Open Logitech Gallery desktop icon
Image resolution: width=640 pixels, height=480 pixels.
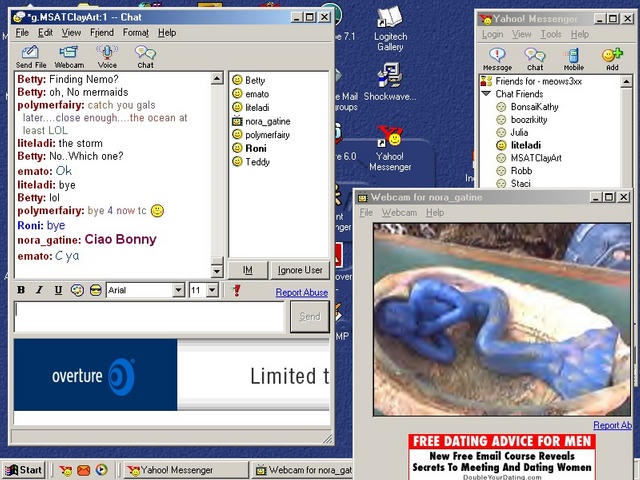[391, 29]
